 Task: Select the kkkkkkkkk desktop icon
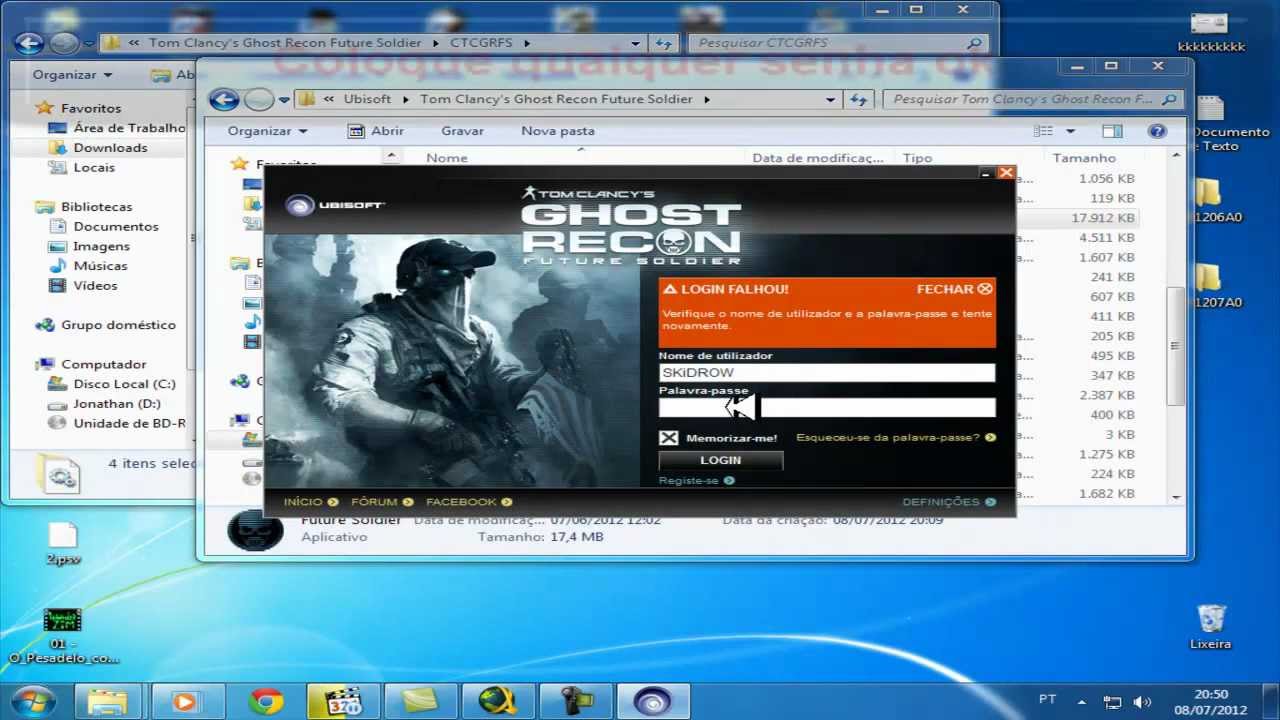(x=1211, y=32)
